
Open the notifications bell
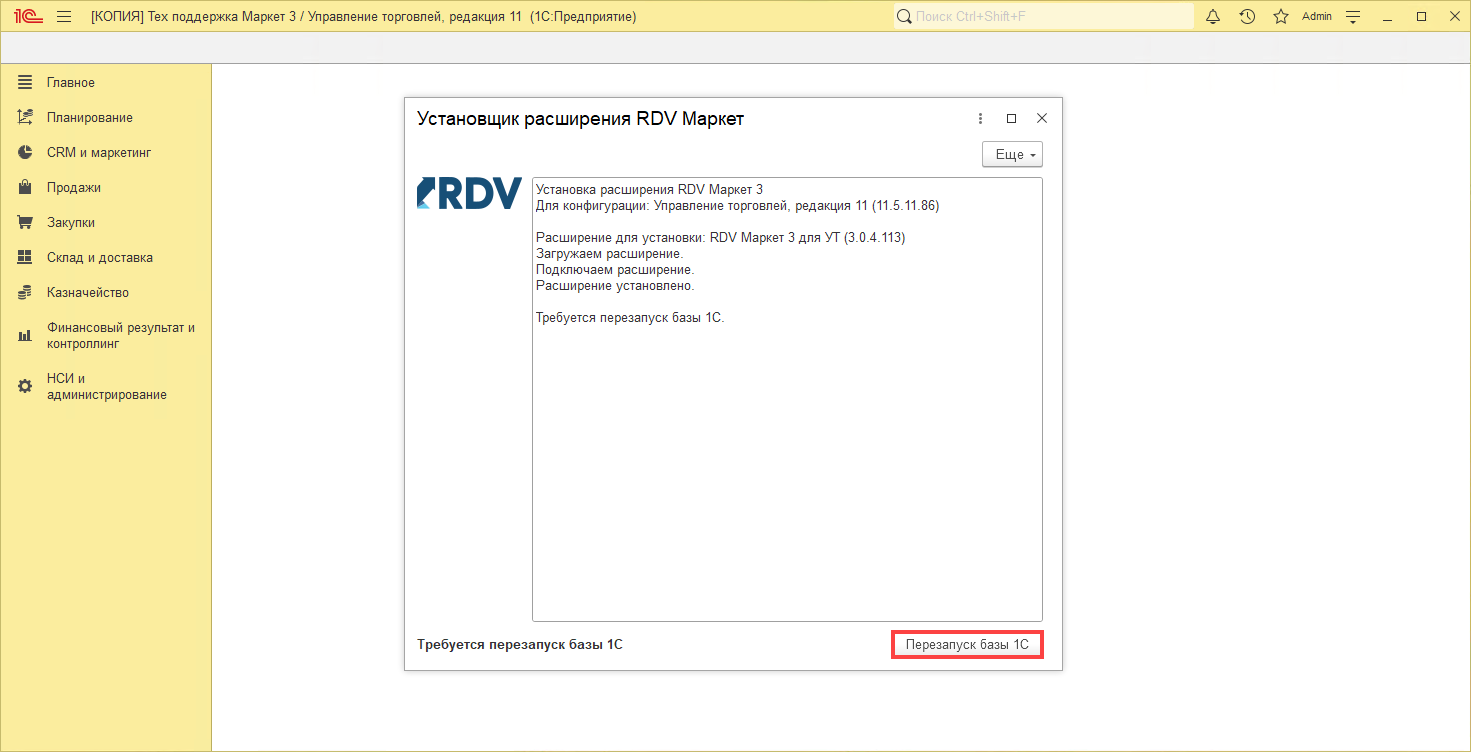1213,17
